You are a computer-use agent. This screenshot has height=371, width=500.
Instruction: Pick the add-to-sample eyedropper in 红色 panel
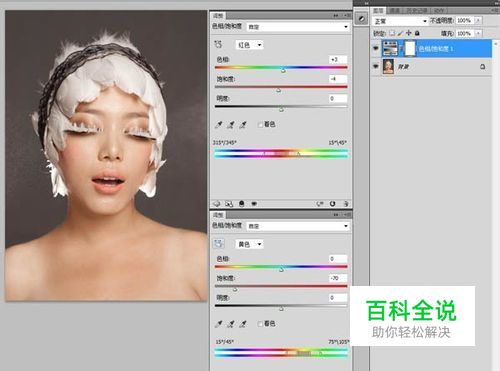click(231, 125)
